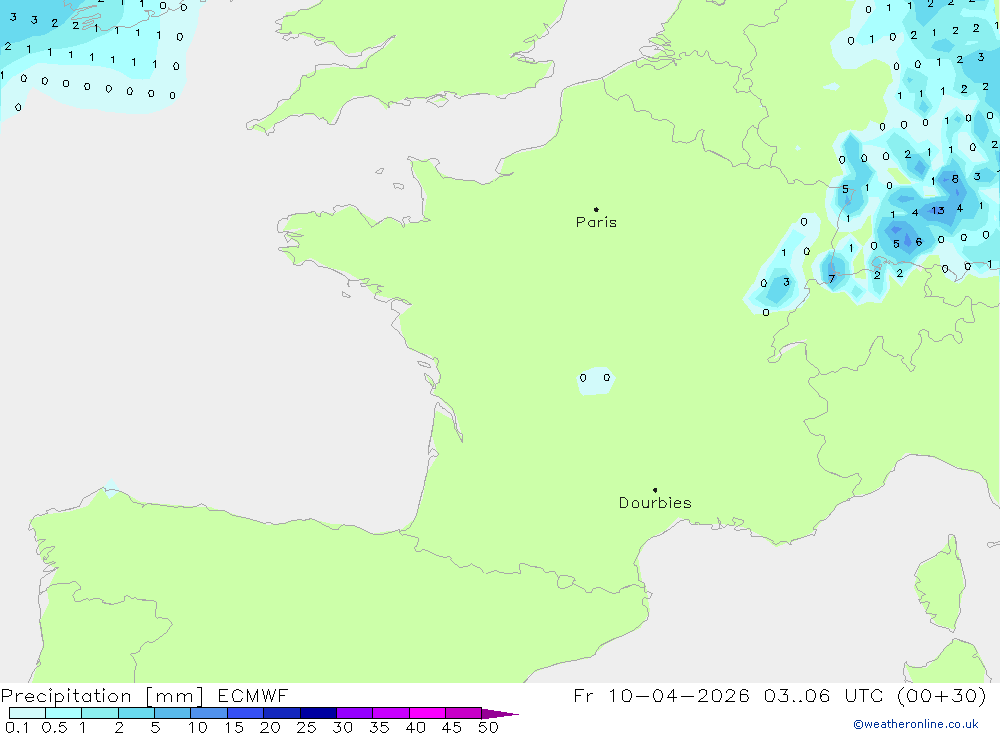
Task: Select the 2–5 mm legend swatch
Action: pyautogui.click(x=136, y=713)
